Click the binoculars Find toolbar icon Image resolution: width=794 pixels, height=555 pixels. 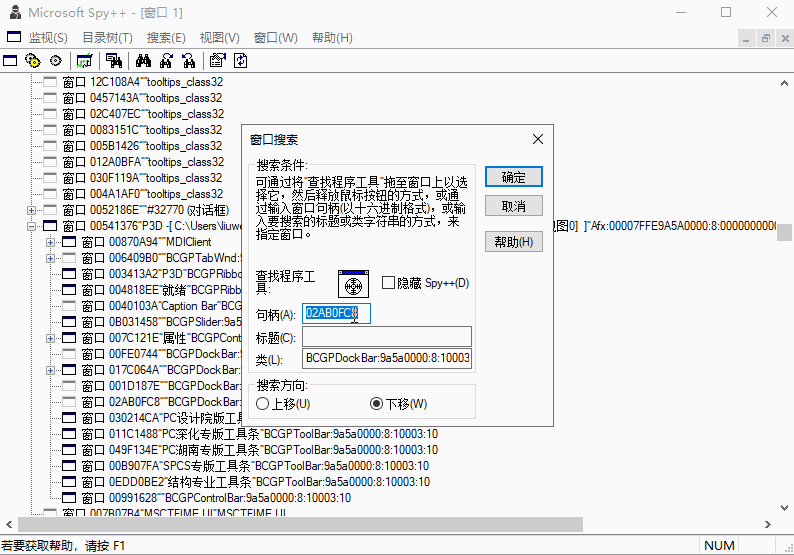coord(143,61)
